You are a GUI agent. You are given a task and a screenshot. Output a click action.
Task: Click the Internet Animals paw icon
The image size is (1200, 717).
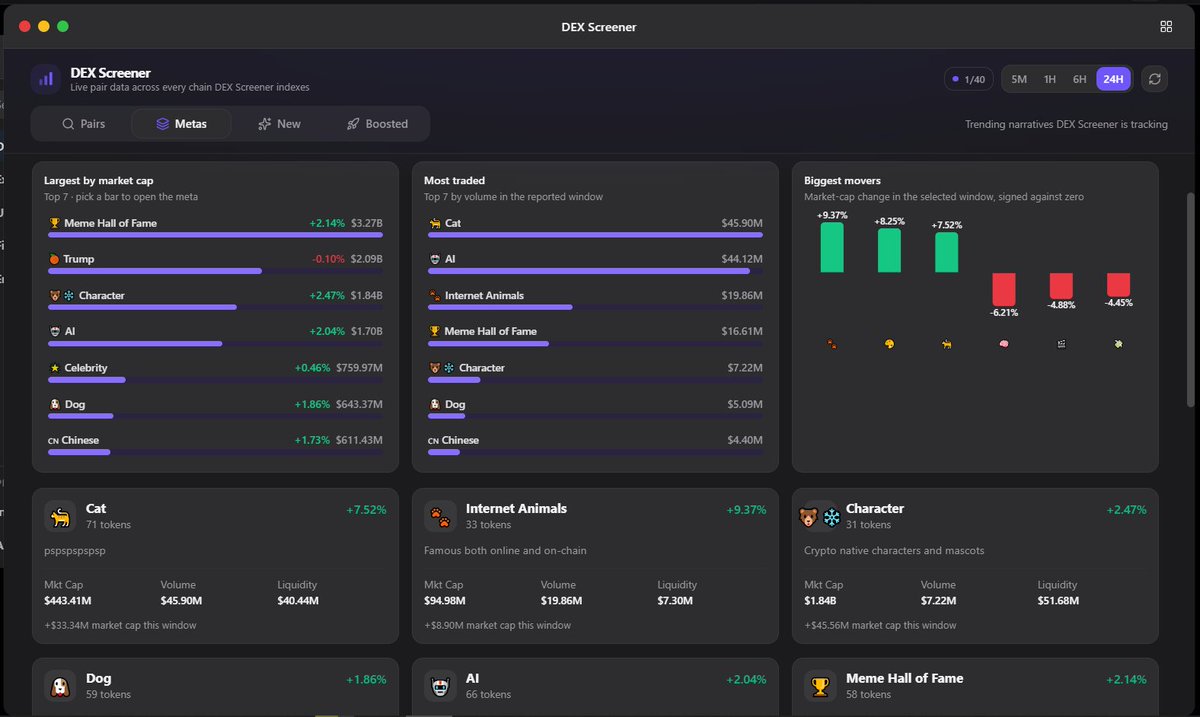point(441,517)
